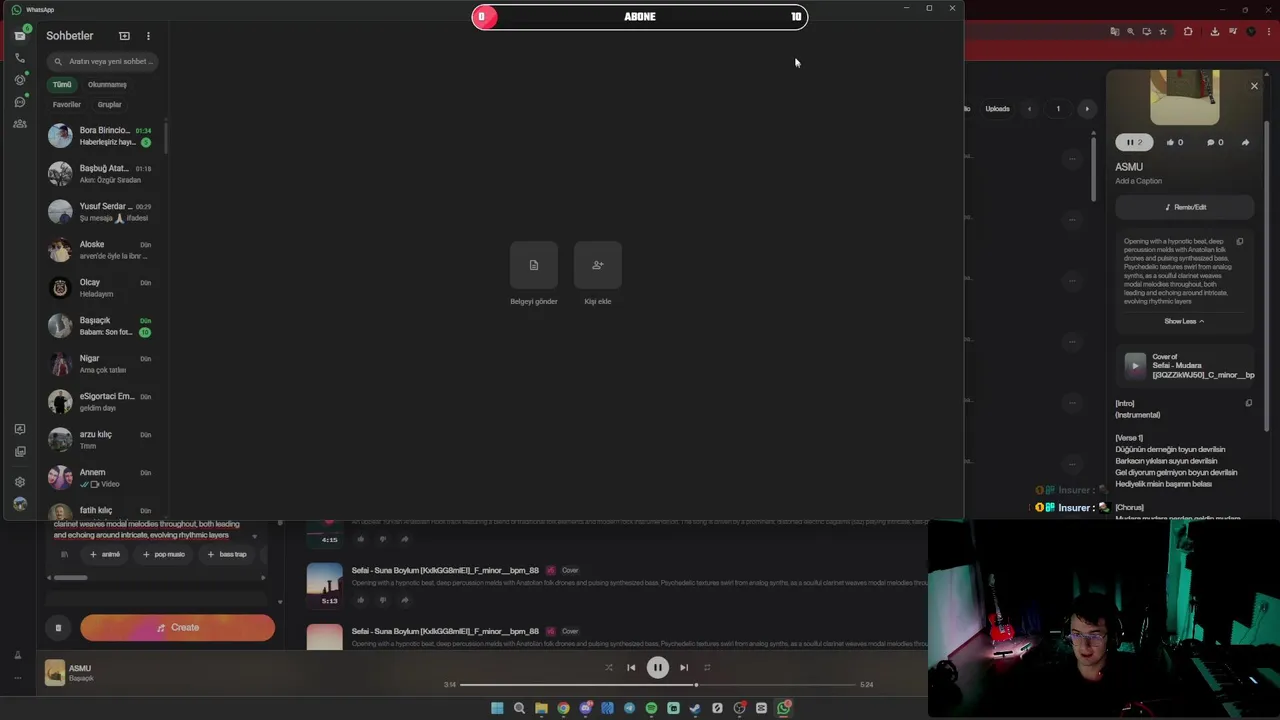Click the style tags horizontal scrollbar
Screen dimensions: 1280x720
pyautogui.click(x=70, y=577)
